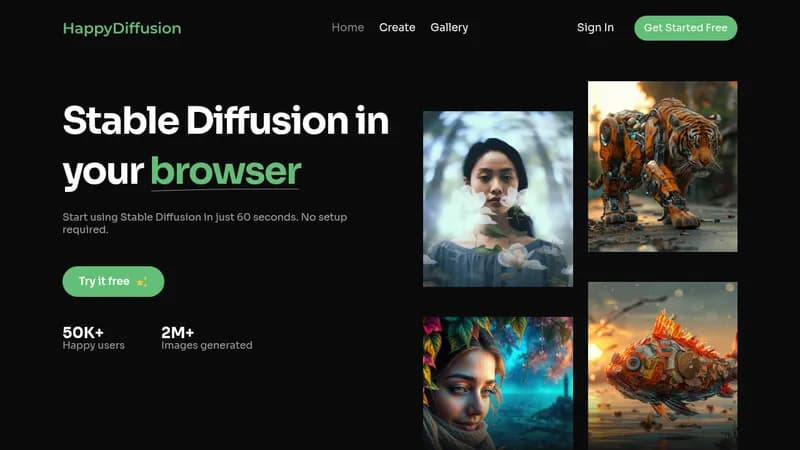Click the 'Stable Diffusion in' headline
The image size is (800, 450).
tap(226, 120)
